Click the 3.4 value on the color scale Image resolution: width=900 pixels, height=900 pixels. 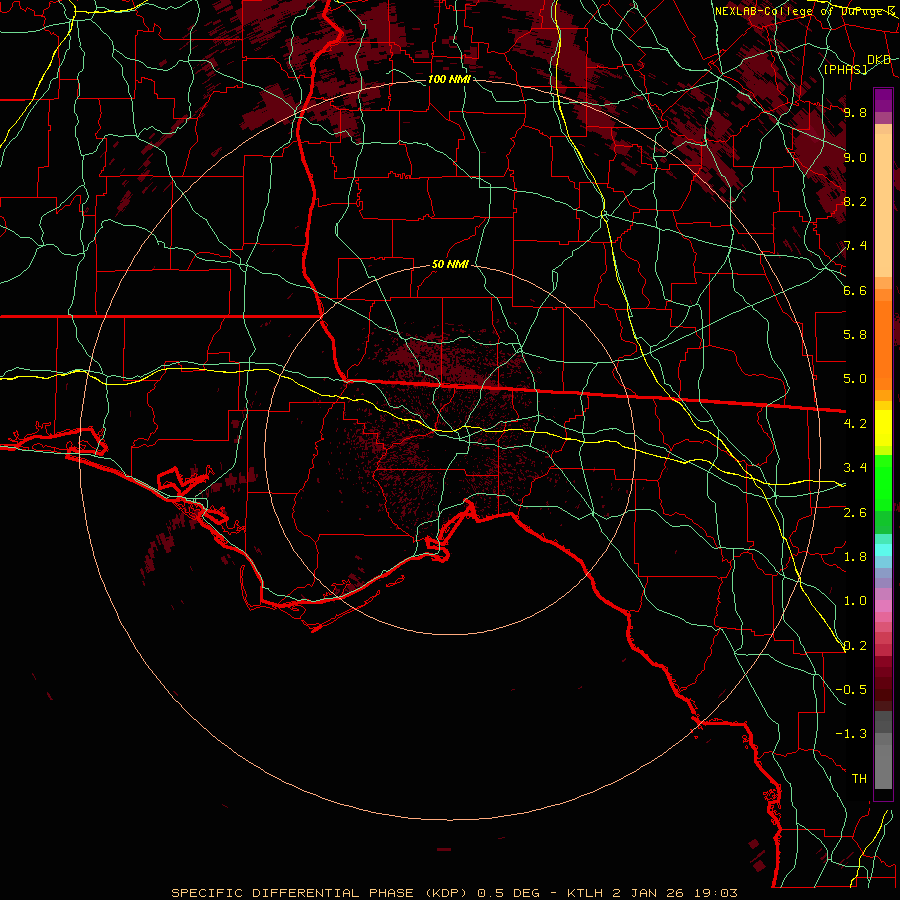pyautogui.click(x=855, y=468)
